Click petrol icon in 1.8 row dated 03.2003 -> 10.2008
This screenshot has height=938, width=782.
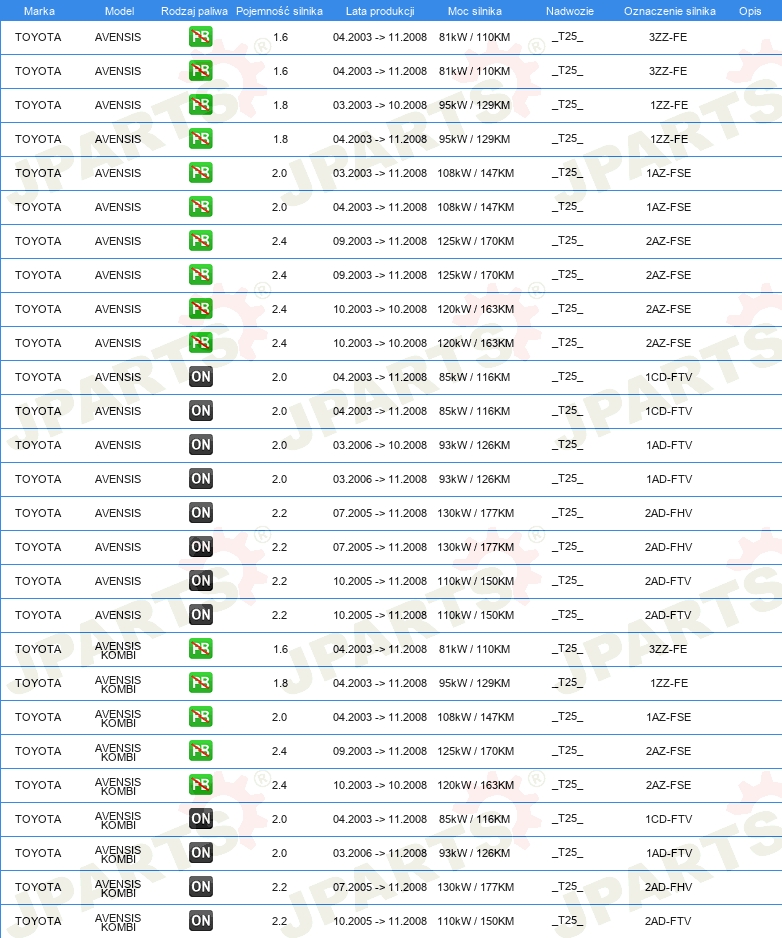[x=200, y=105]
